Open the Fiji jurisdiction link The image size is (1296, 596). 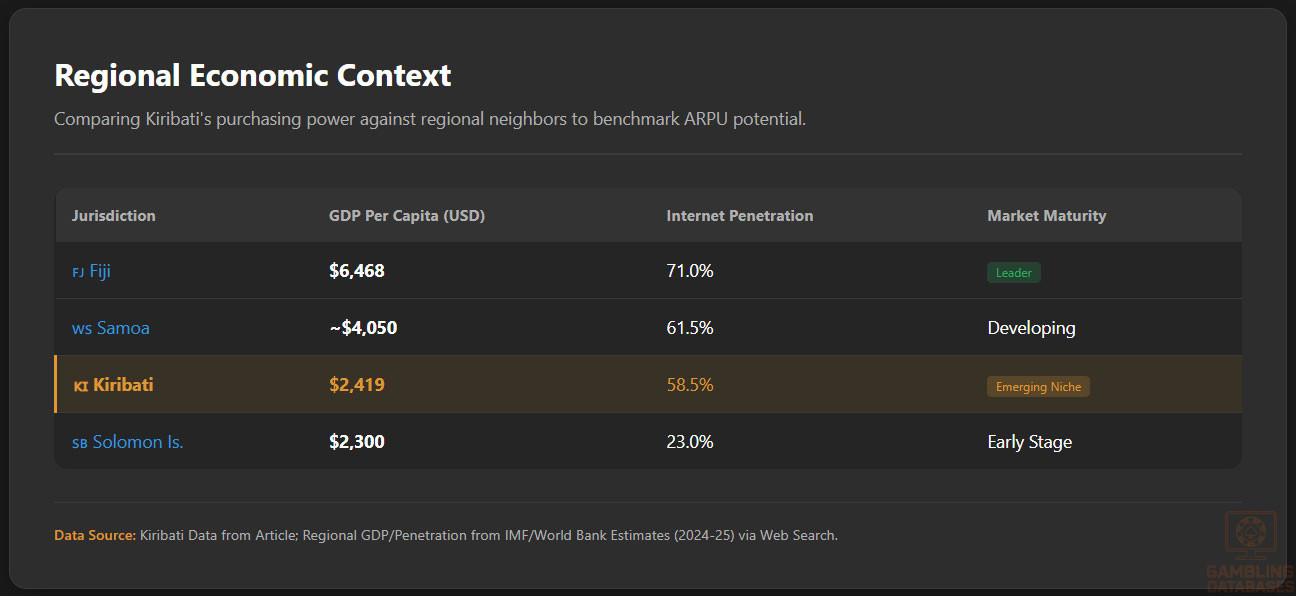(100, 271)
